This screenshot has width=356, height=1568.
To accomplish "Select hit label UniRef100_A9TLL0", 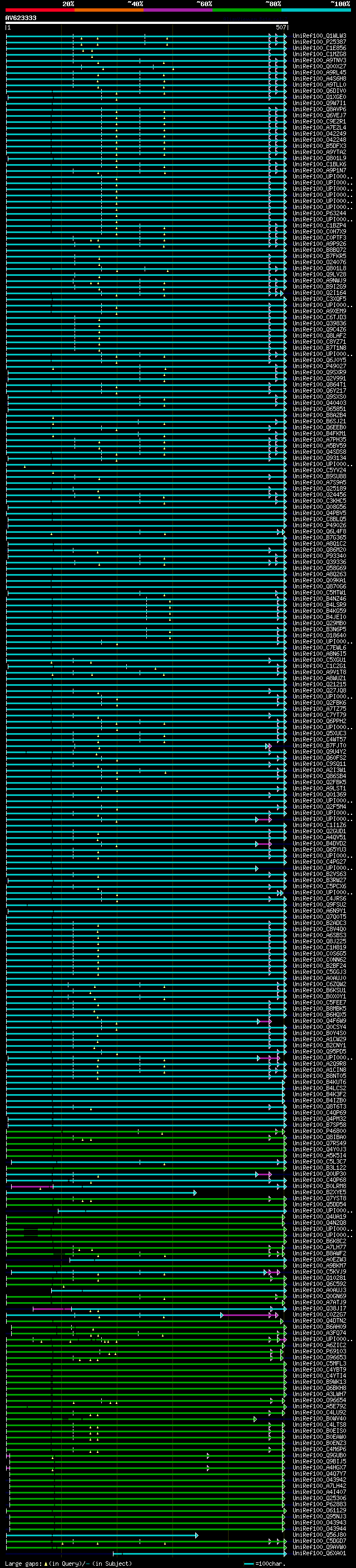I will (x=319, y=85).
